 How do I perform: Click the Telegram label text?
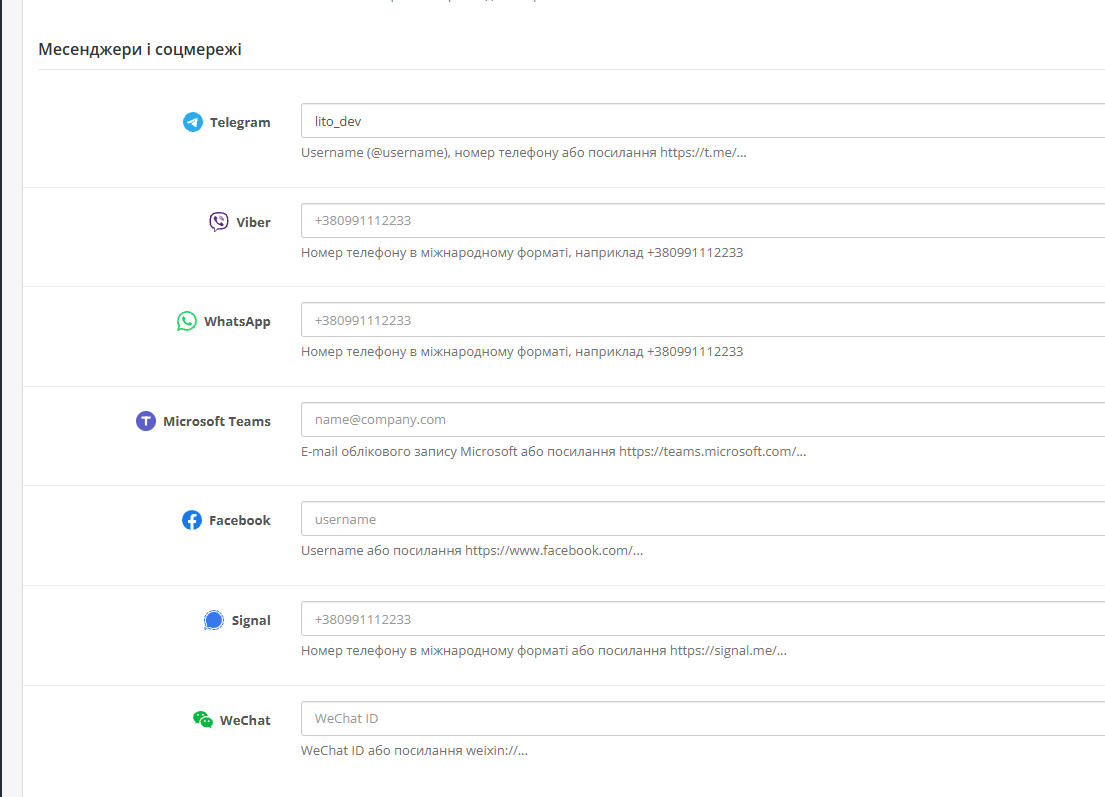coord(240,123)
